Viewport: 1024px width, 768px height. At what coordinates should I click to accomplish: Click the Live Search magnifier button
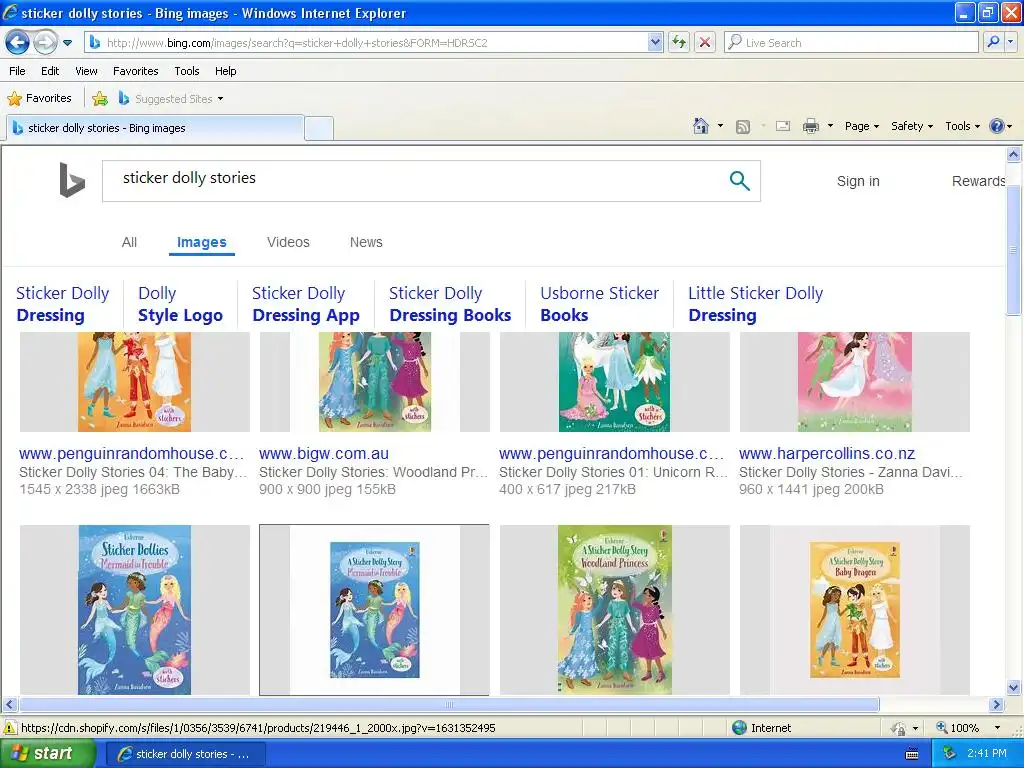tap(993, 43)
